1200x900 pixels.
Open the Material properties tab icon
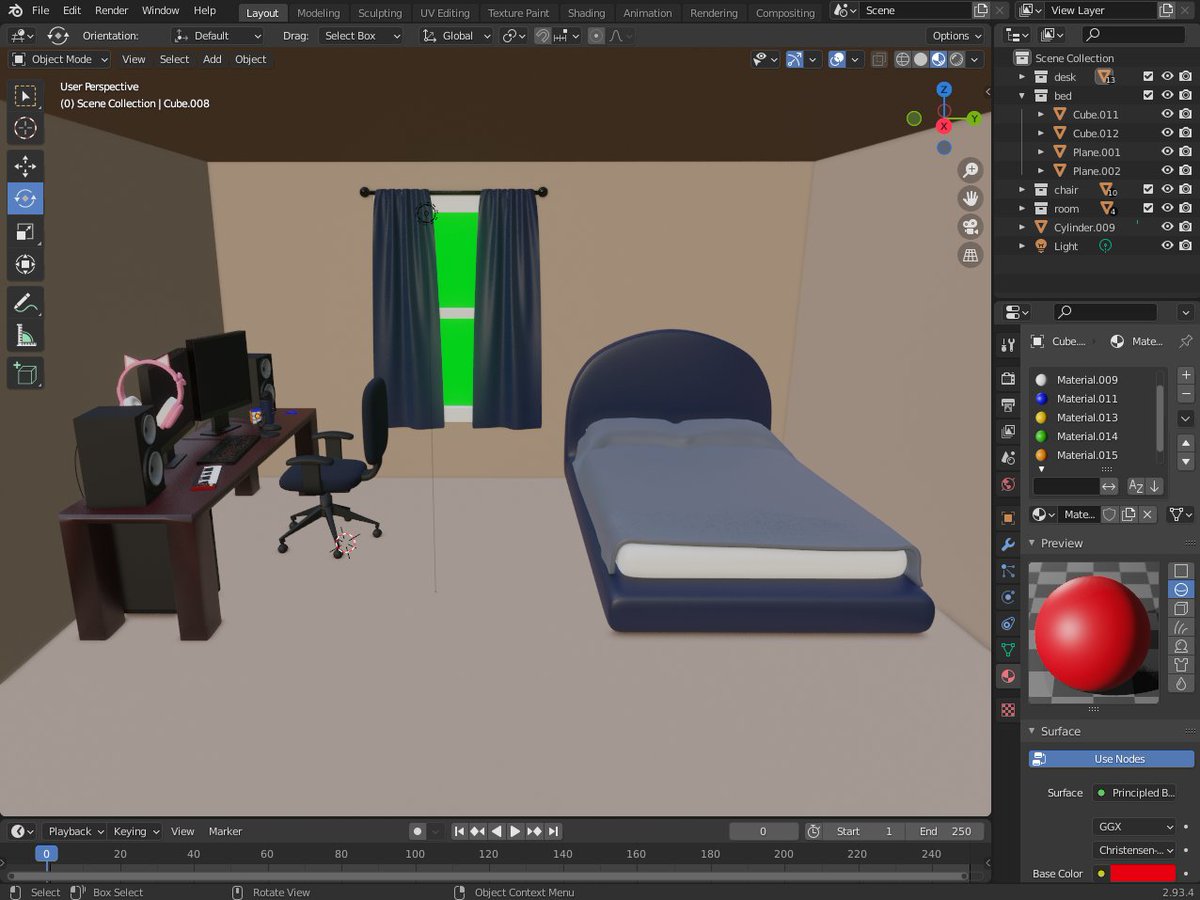pos(1008,676)
